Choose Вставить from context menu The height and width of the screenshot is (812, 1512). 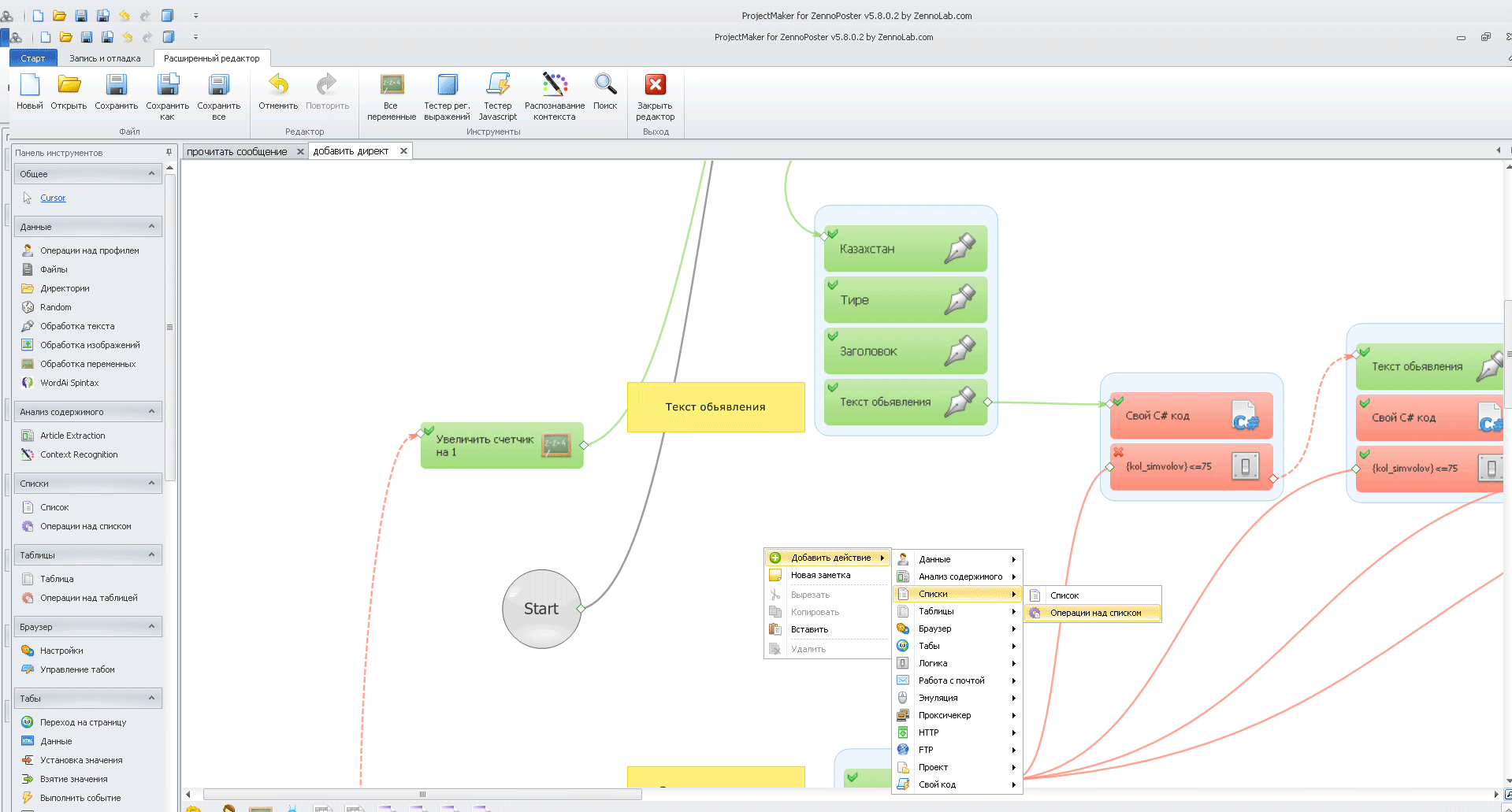tap(827, 629)
